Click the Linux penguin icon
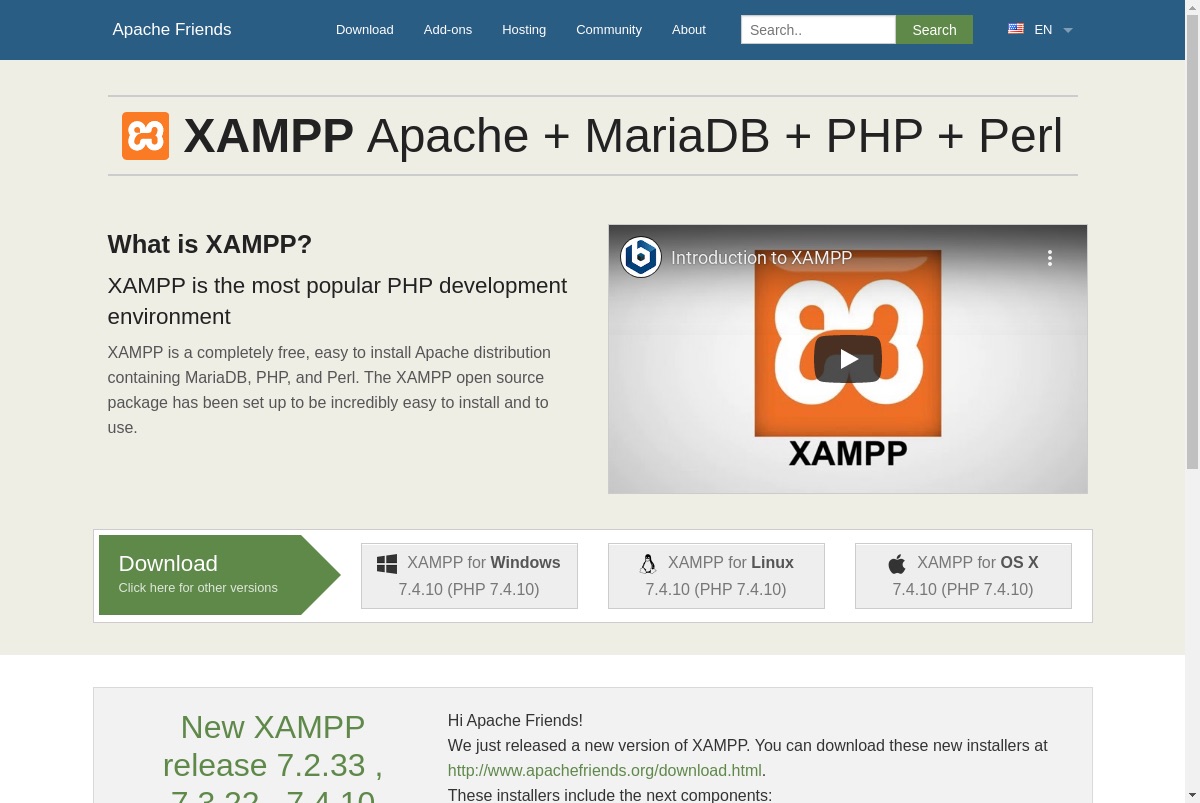This screenshot has height=803, width=1200. pyautogui.click(x=648, y=564)
